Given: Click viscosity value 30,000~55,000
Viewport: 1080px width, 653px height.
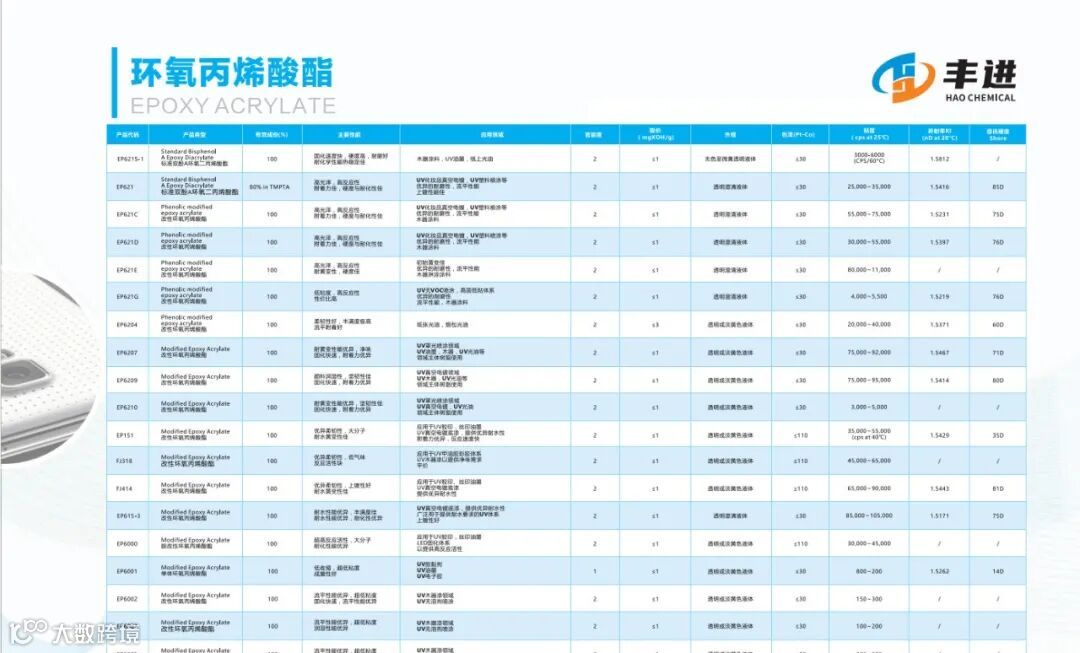Looking at the screenshot, I should click(869, 242).
